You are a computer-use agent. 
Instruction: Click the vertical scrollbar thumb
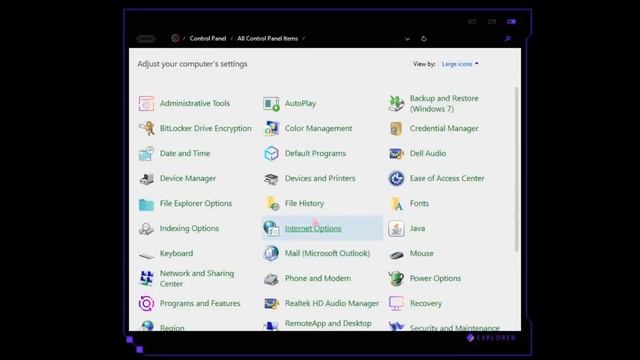(516, 169)
